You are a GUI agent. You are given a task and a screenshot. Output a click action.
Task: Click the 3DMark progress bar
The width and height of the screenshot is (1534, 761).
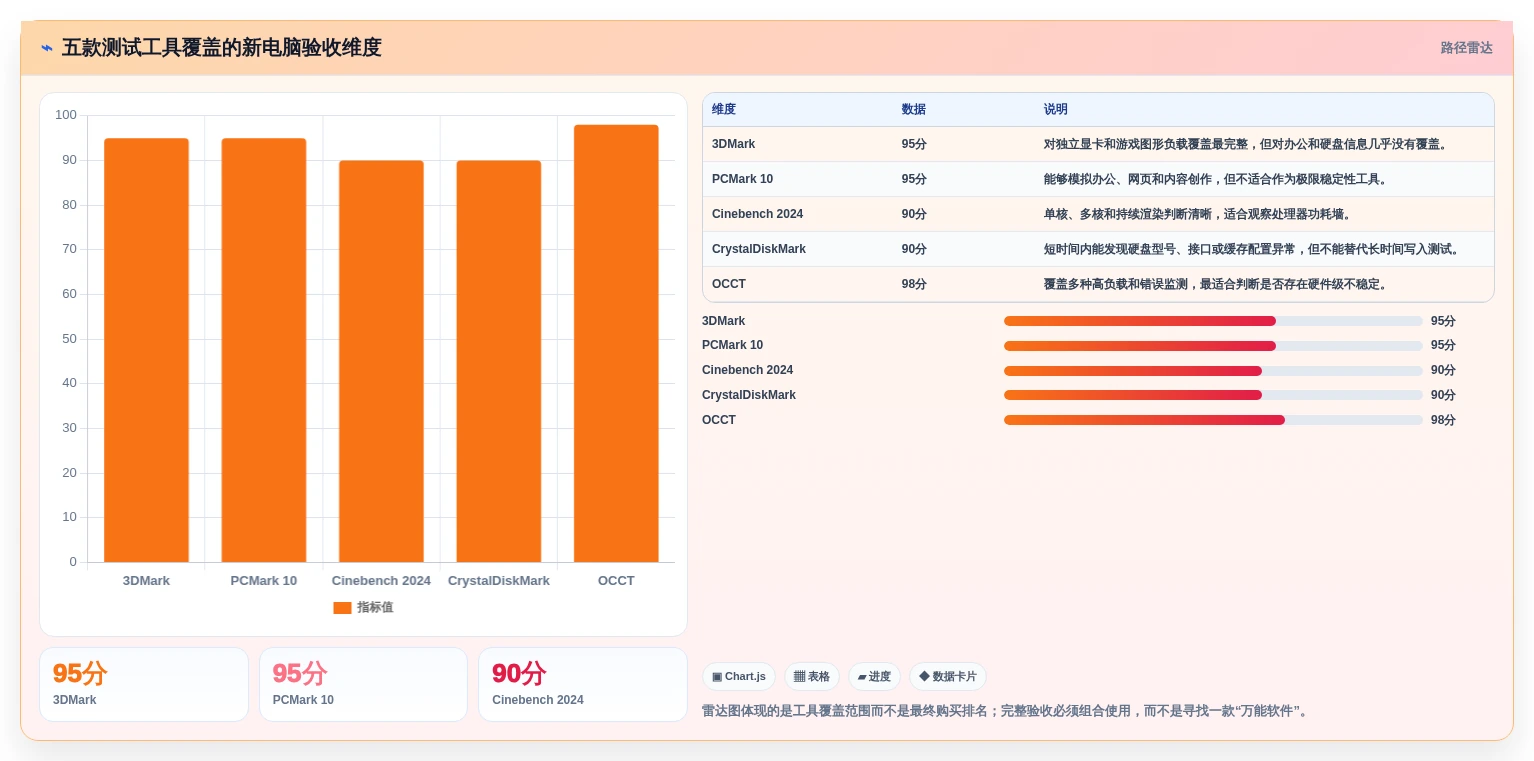pos(1213,321)
